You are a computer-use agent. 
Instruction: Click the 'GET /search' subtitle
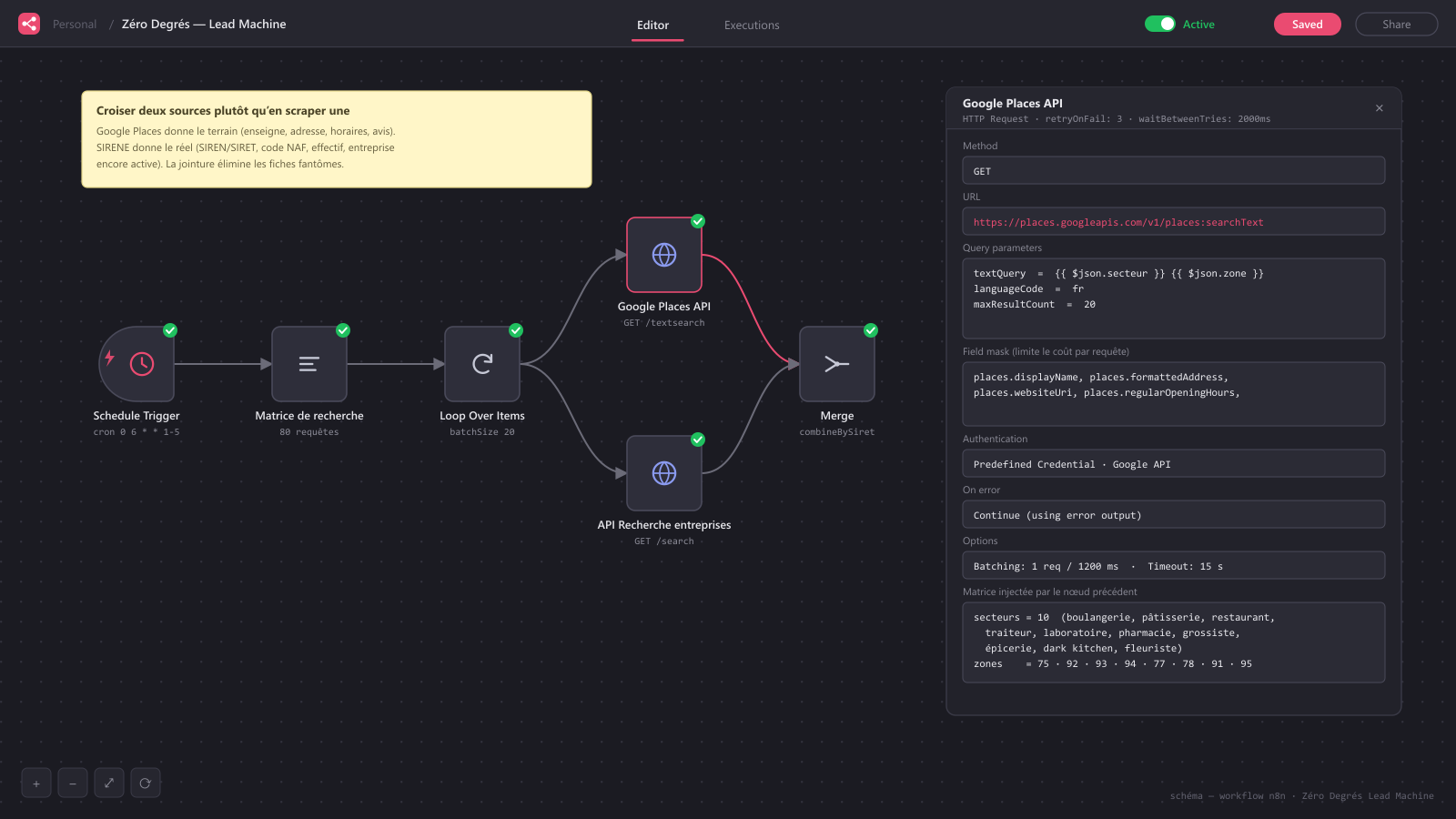(x=664, y=541)
